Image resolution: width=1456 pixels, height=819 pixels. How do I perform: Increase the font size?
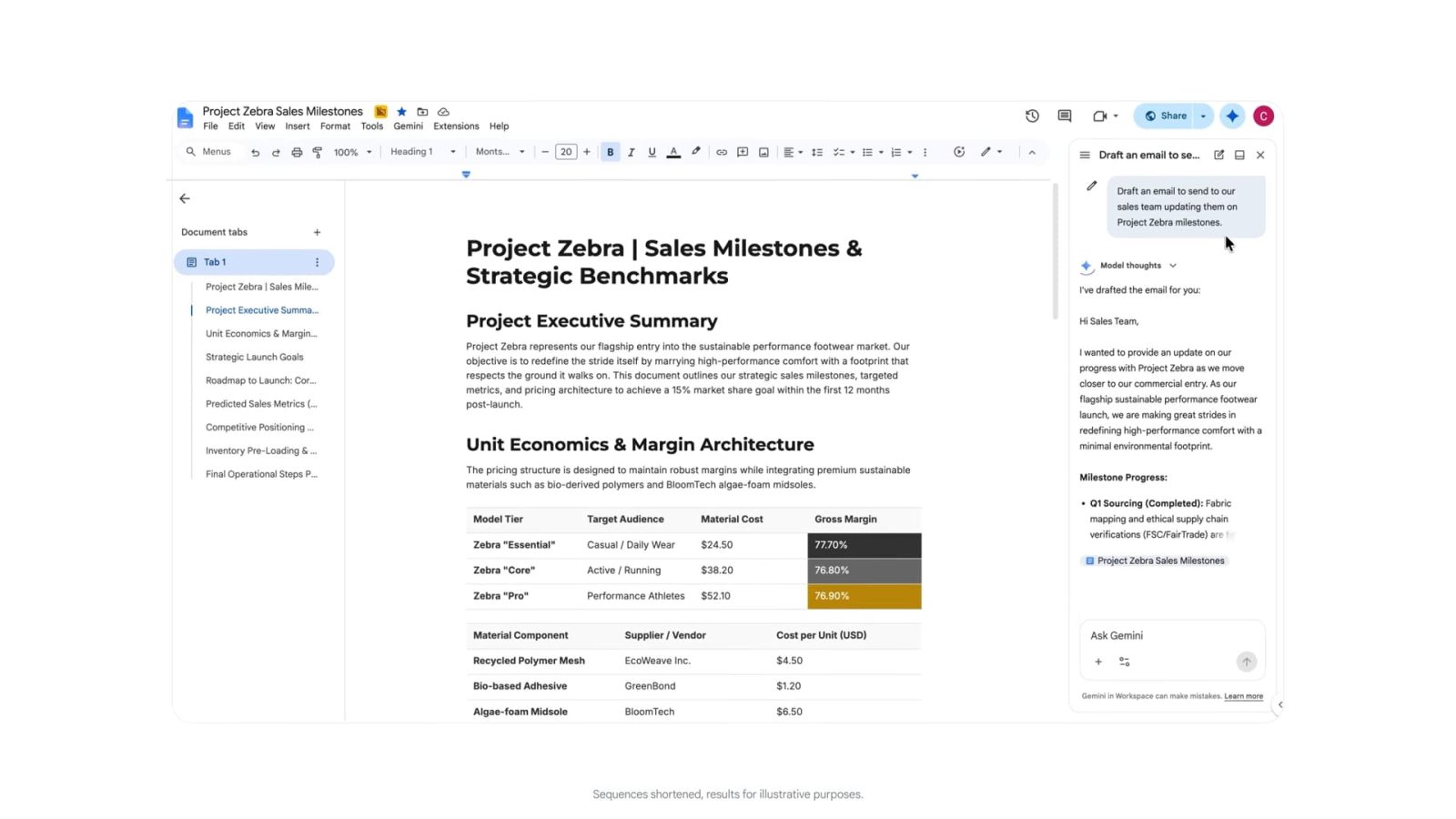587,152
